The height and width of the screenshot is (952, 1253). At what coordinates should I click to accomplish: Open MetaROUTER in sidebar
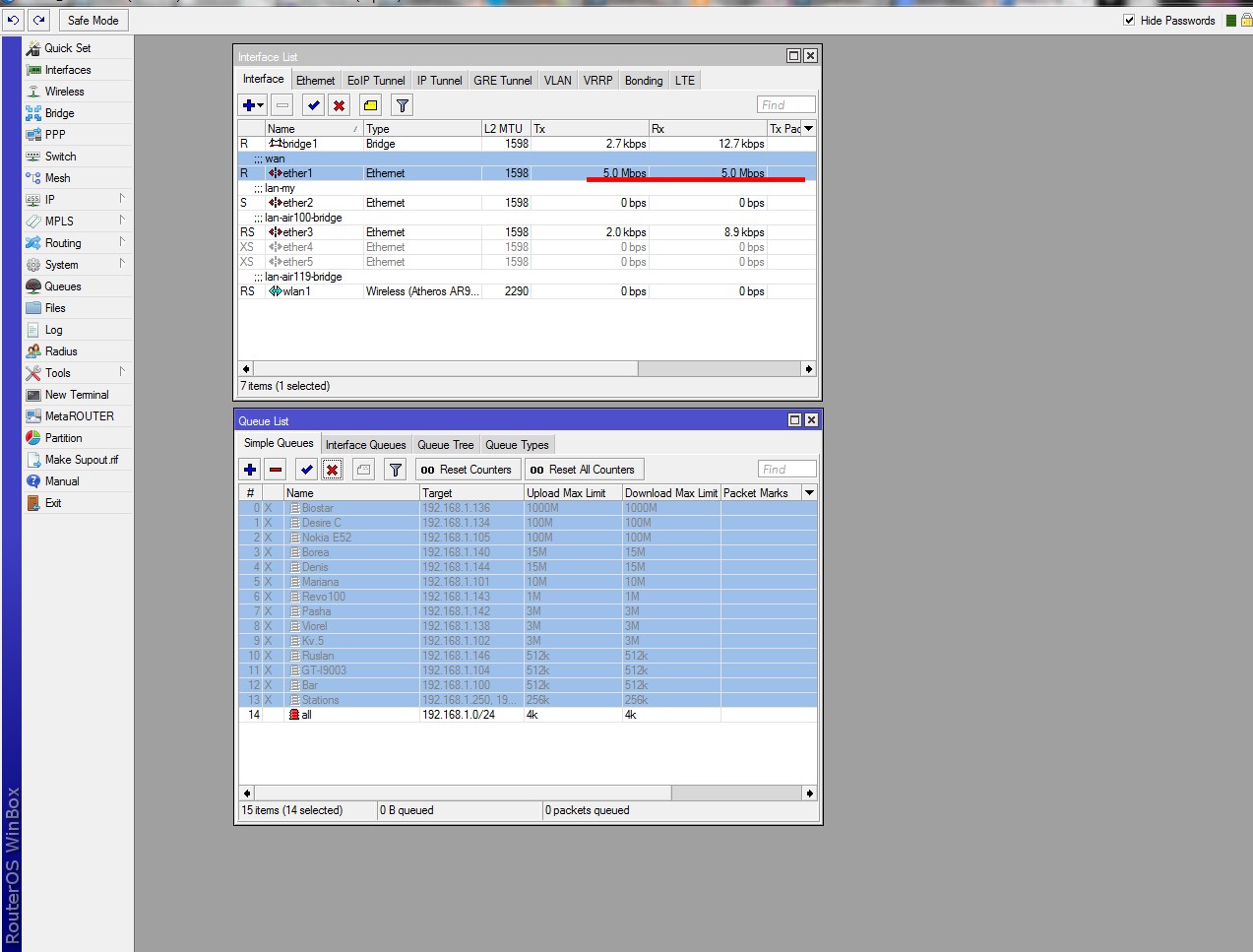[78, 416]
